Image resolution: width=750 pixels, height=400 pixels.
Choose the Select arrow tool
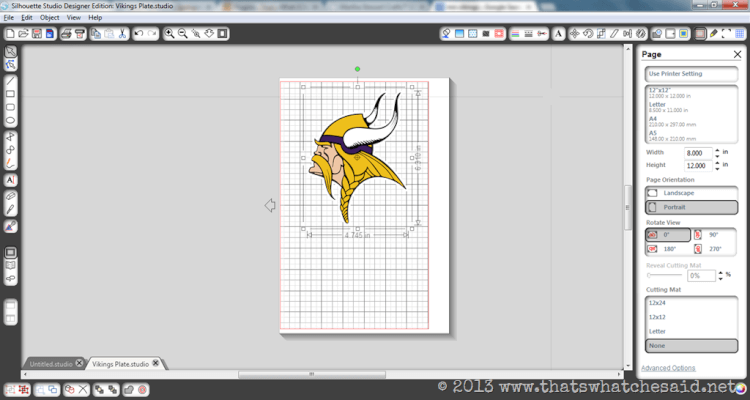pyautogui.click(x=11, y=51)
